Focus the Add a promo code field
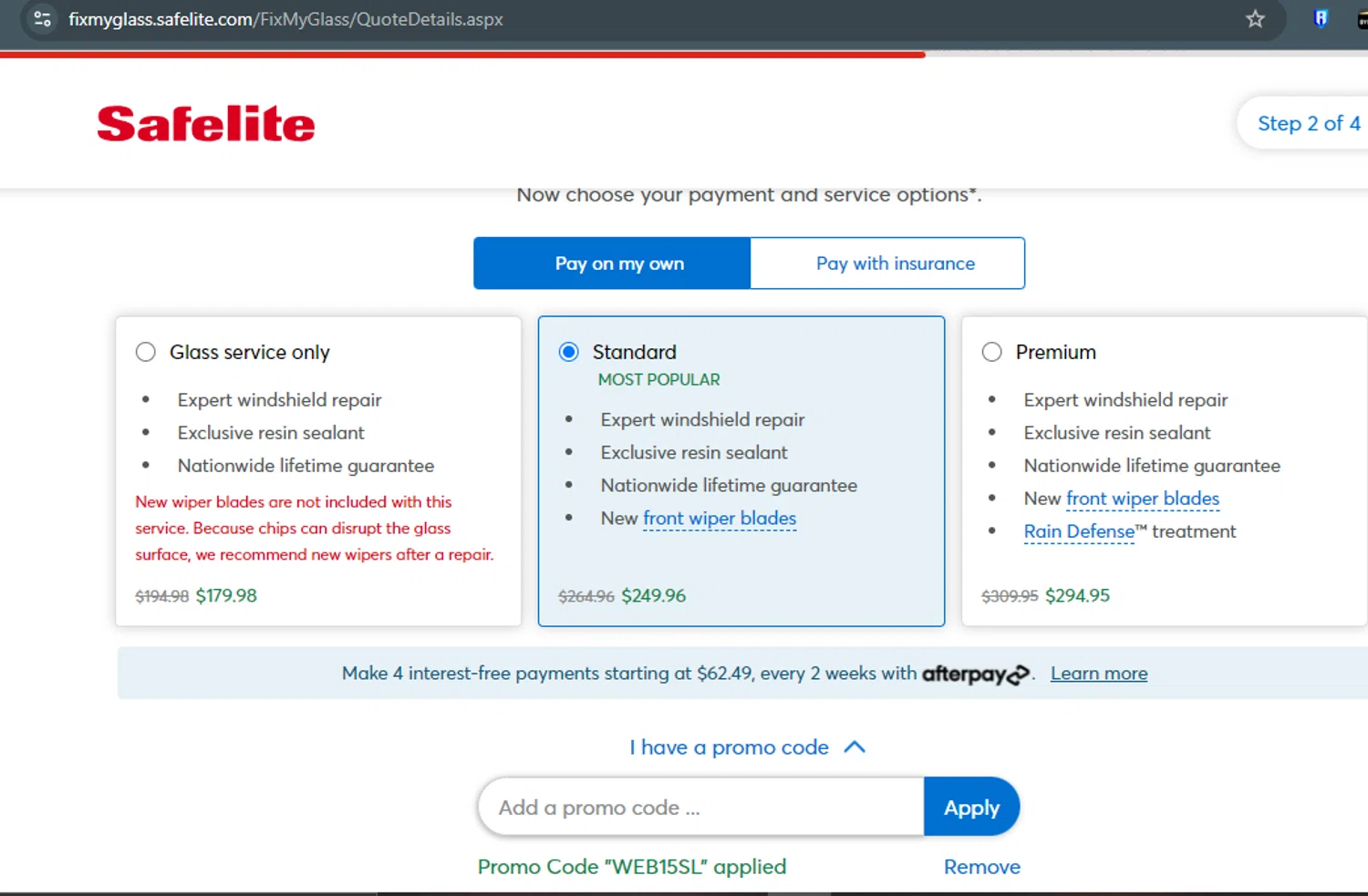 701,807
